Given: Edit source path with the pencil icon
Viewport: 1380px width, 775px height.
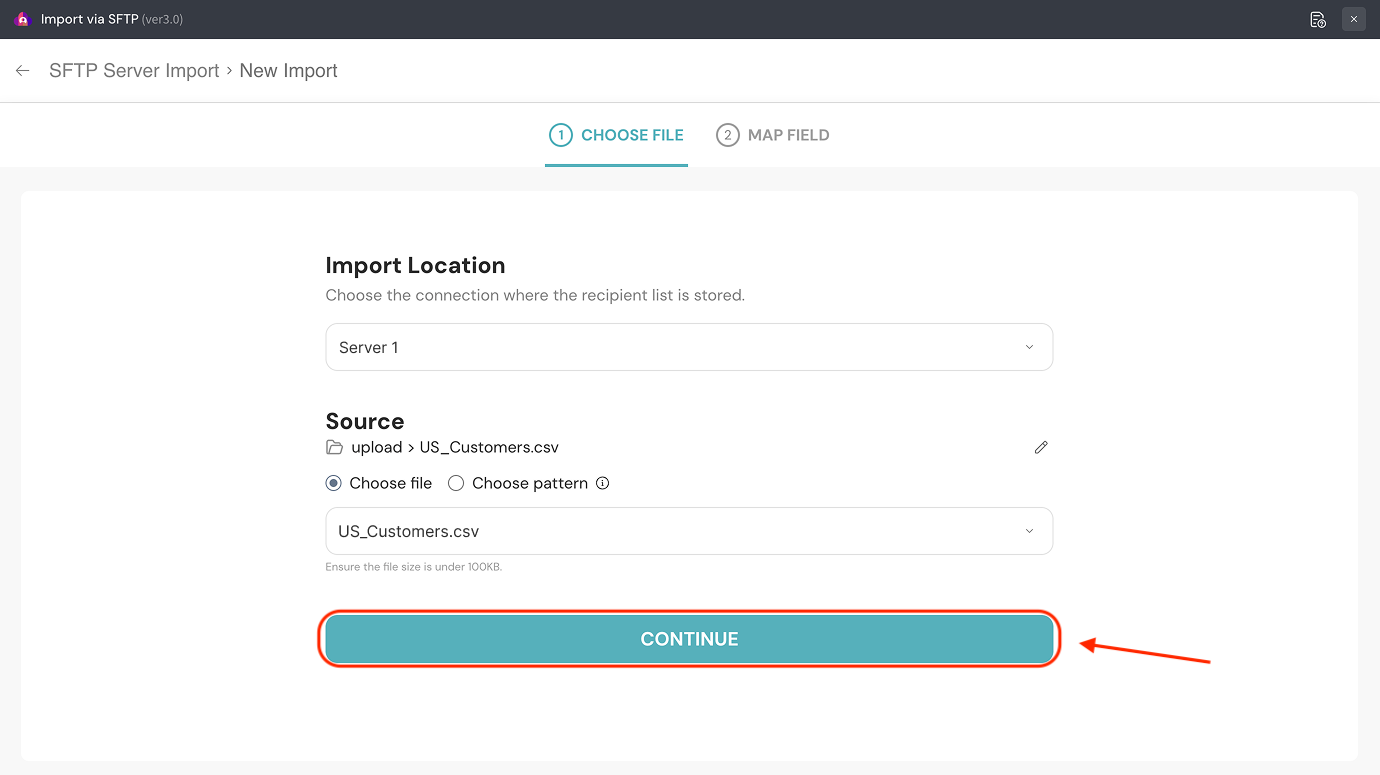Looking at the screenshot, I should [x=1041, y=447].
